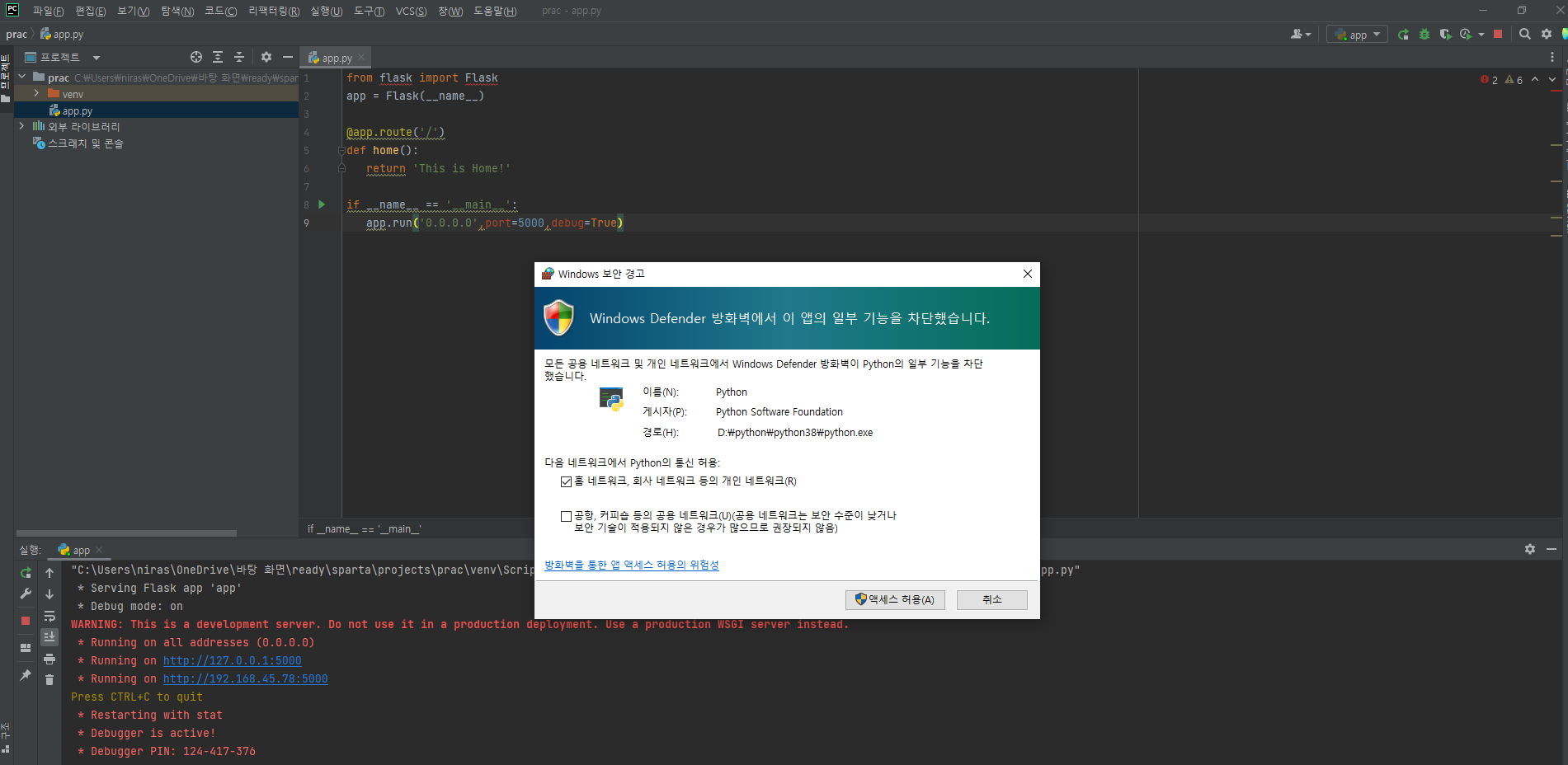
Task: Open 코드(C) menu
Action: [x=221, y=11]
